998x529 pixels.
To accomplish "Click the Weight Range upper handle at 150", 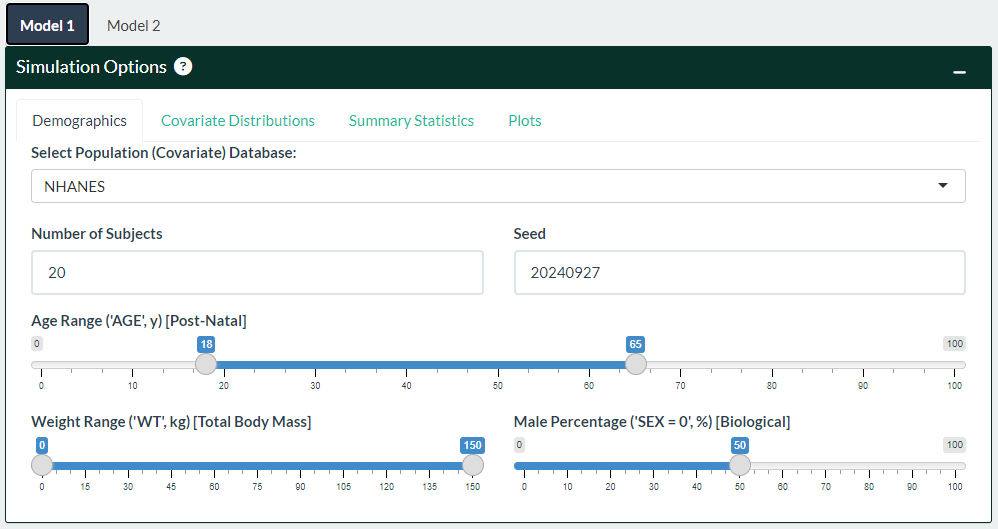I will [472, 465].
